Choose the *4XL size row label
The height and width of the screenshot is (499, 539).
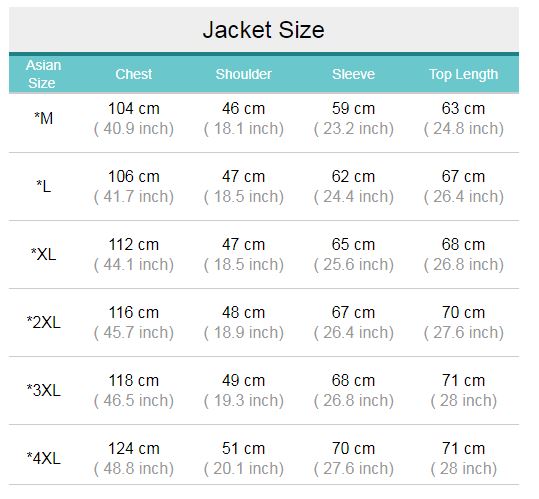tap(43, 458)
